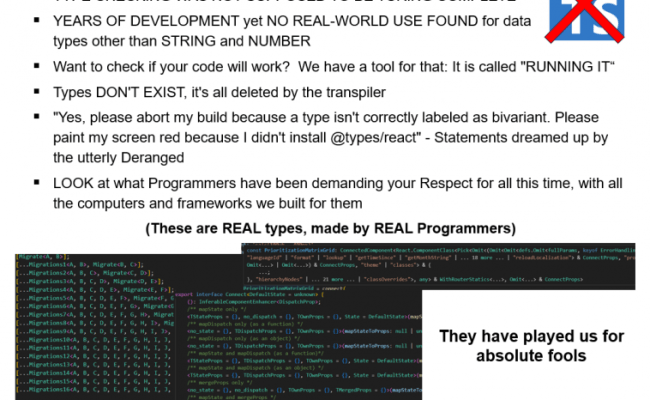650x400 pixels.
Task: Open the "export interface Connect" code screenshot
Action: tap(298, 345)
